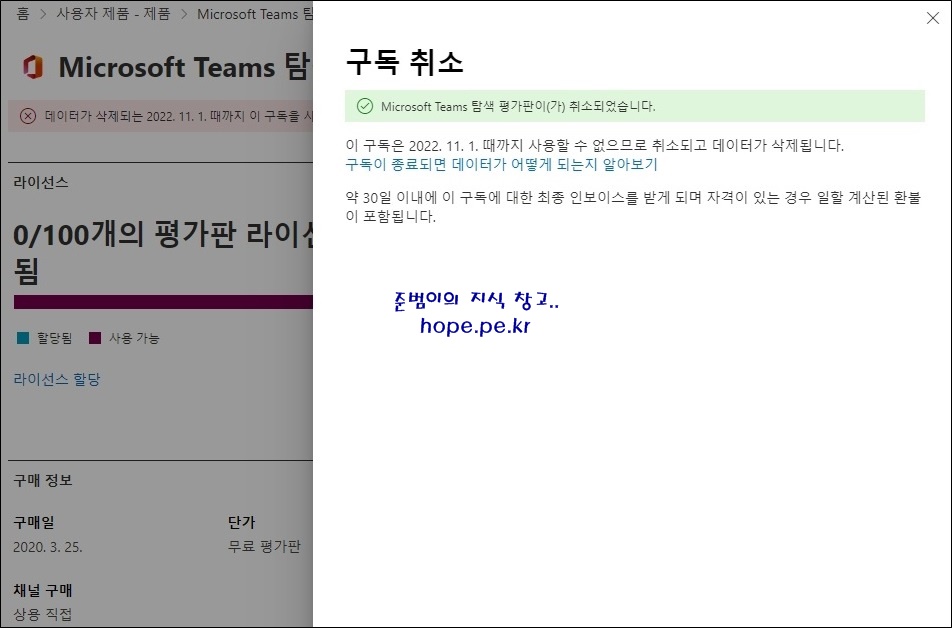952x628 pixels.
Task: Click the 채널 구매 label
Action: (42, 590)
